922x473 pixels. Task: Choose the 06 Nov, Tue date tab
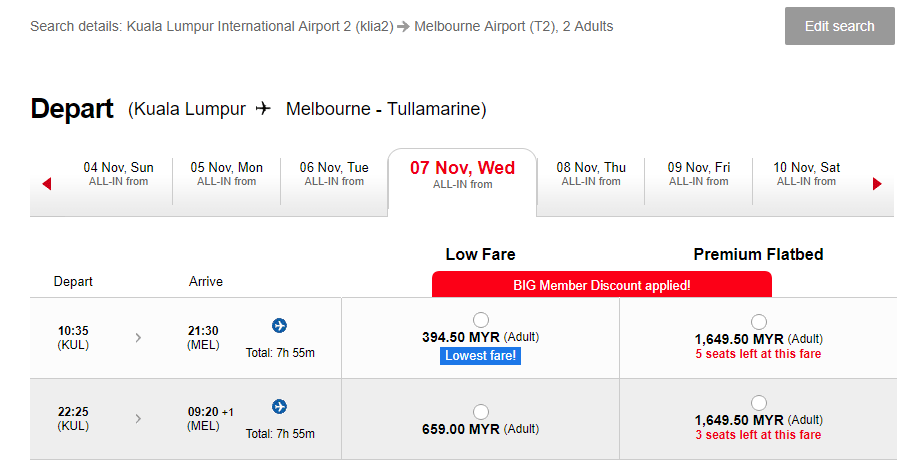click(334, 174)
